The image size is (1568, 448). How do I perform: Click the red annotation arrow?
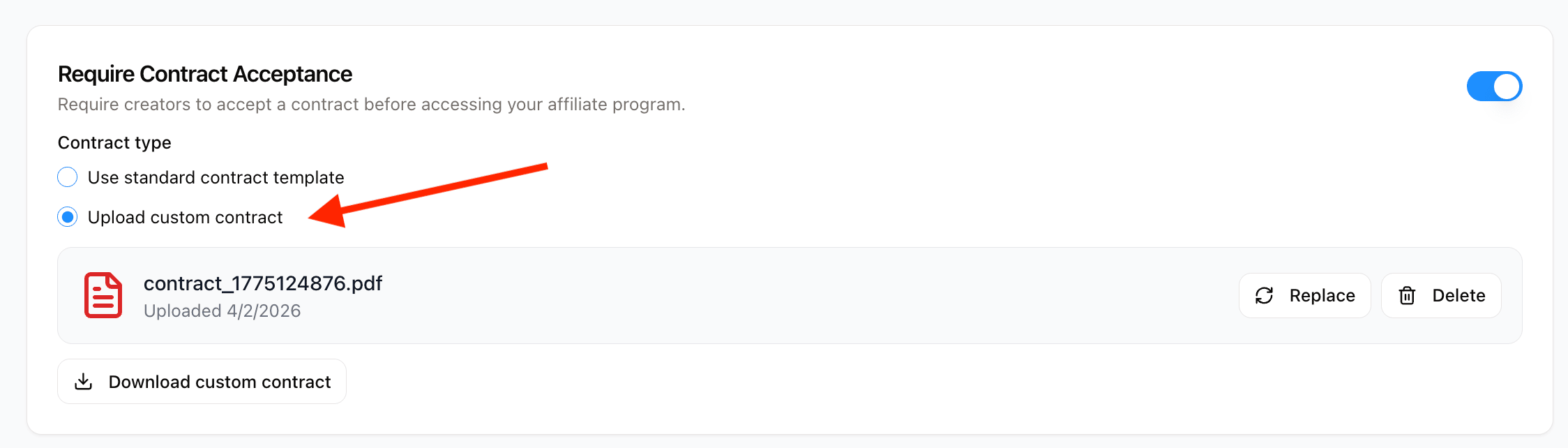tap(428, 195)
